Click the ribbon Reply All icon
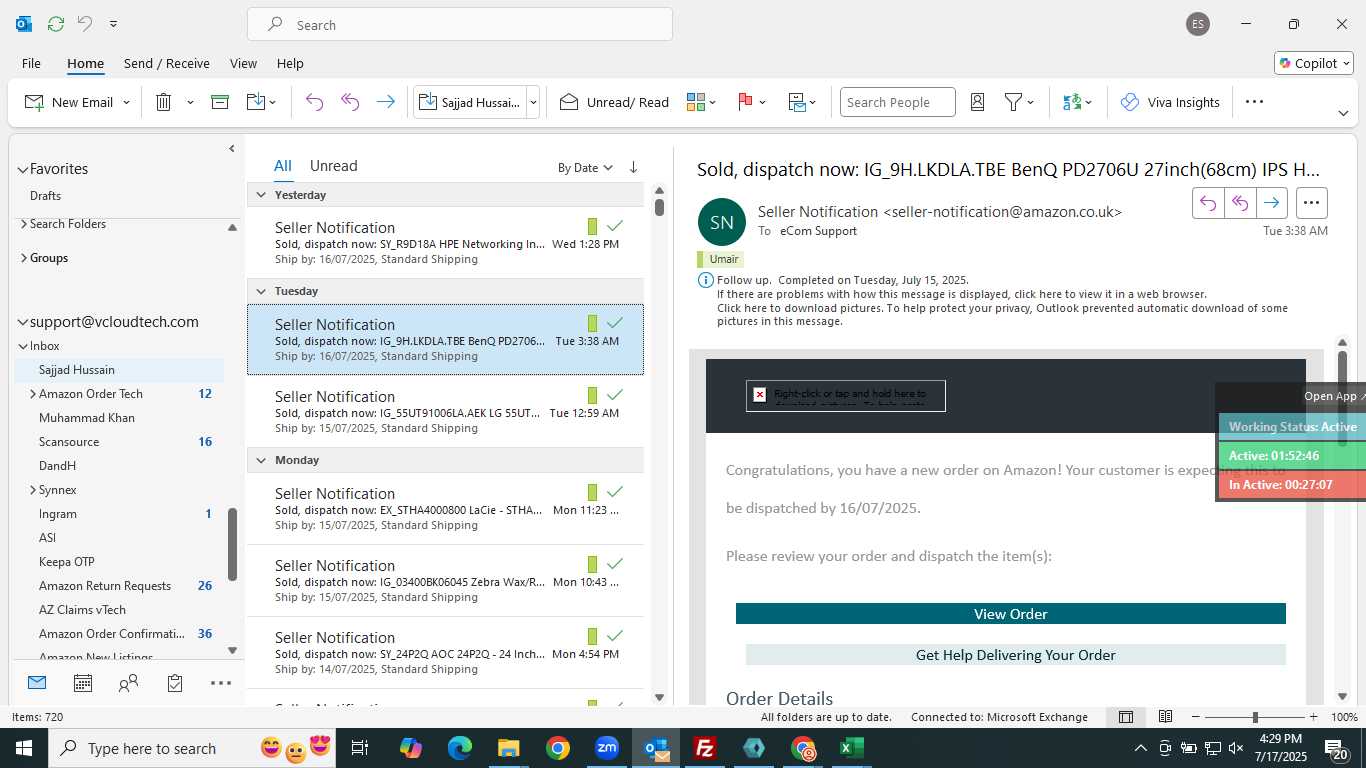Screen dimensions: 1366x768 (350, 102)
